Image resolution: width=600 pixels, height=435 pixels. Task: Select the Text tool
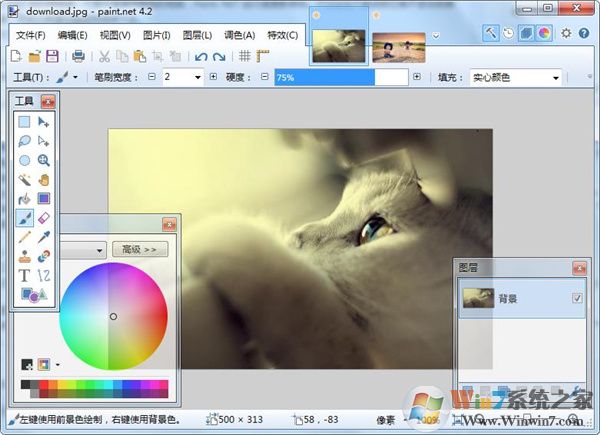[x=24, y=275]
